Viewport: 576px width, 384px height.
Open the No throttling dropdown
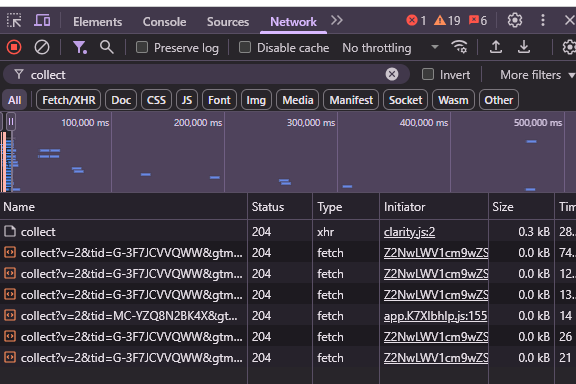[390, 48]
